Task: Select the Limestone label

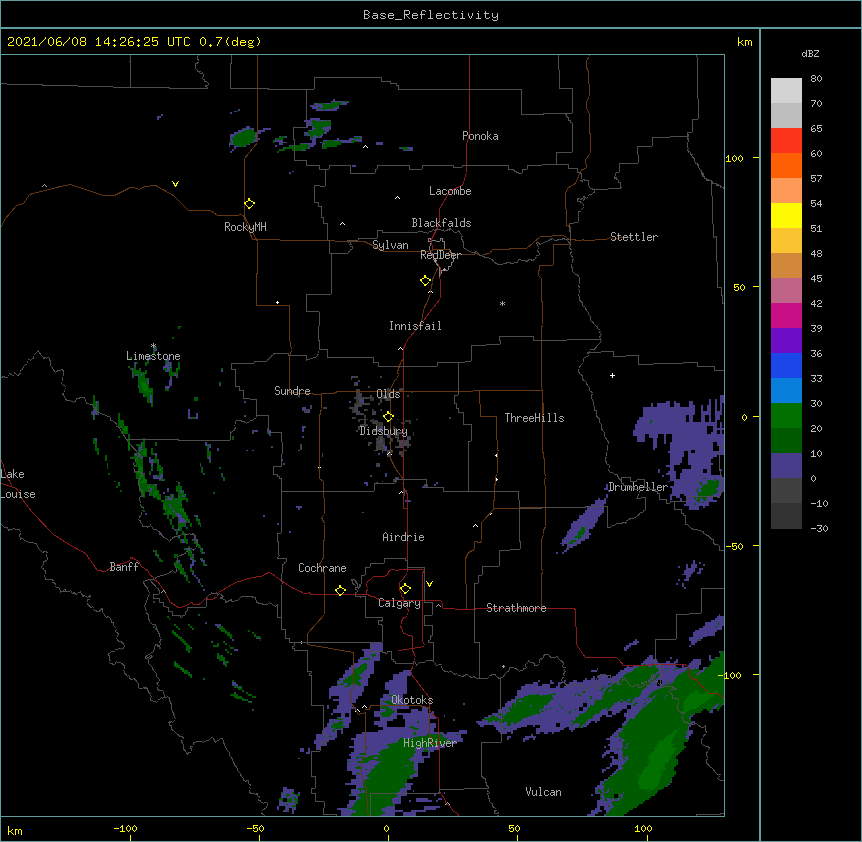Action: pos(153,356)
